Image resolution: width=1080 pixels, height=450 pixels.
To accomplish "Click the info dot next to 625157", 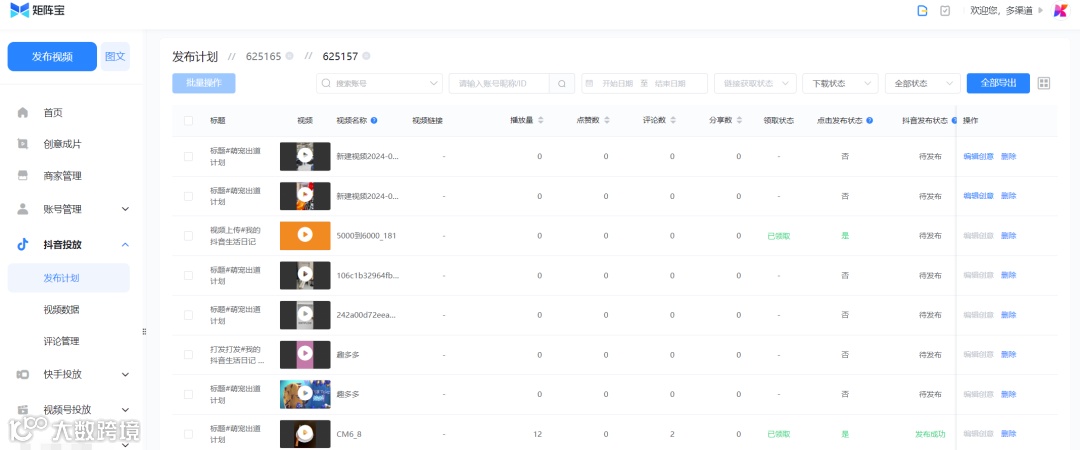I will click(x=366, y=56).
